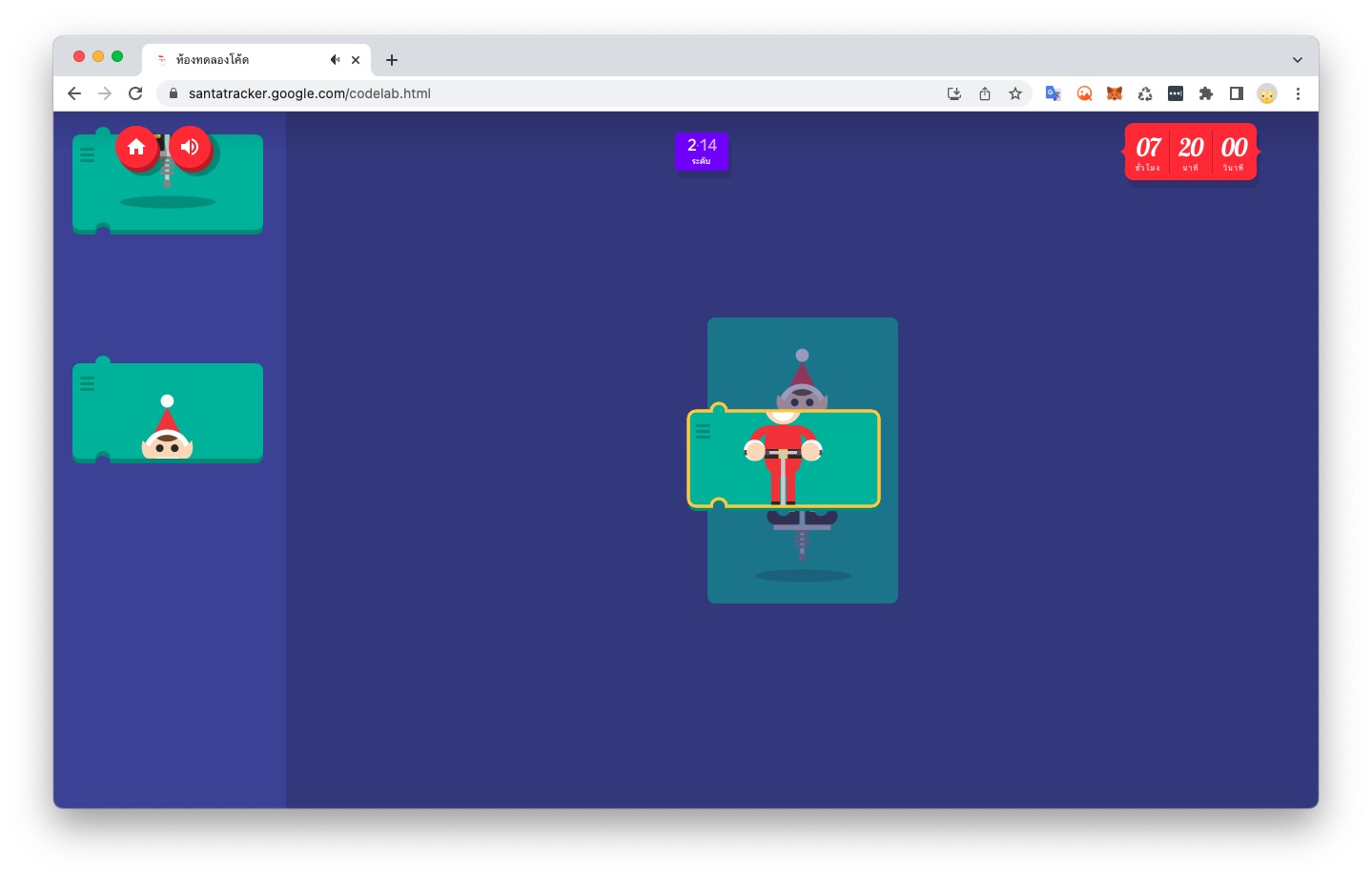This screenshot has height=879, width=1372.
Task: Click the level 2:14 indicator badge
Action: click(x=702, y=152)
